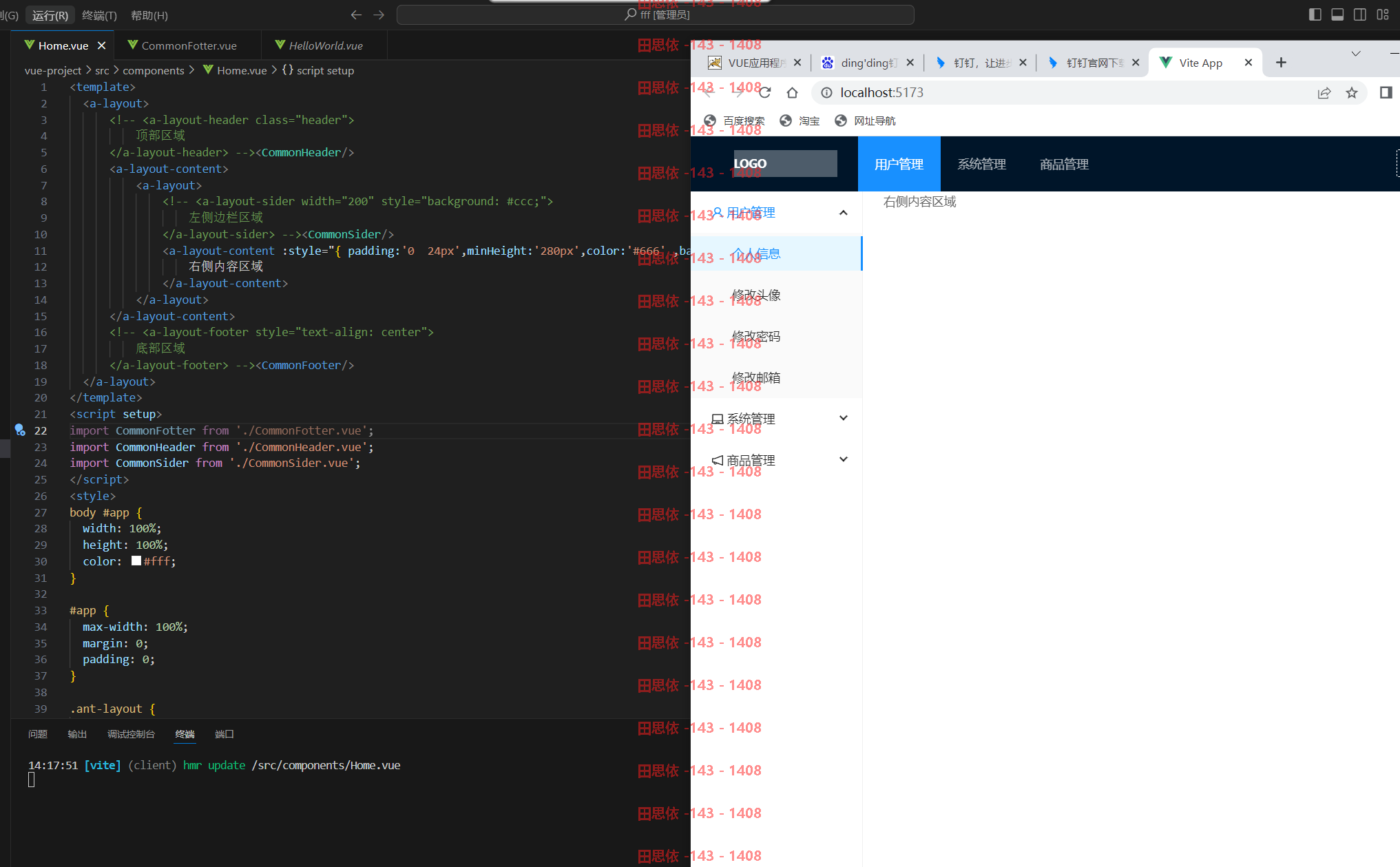Viewport: 1400px width, 867px height.
Task: Click the LOGO in the page header
Action: click(785, 164)
